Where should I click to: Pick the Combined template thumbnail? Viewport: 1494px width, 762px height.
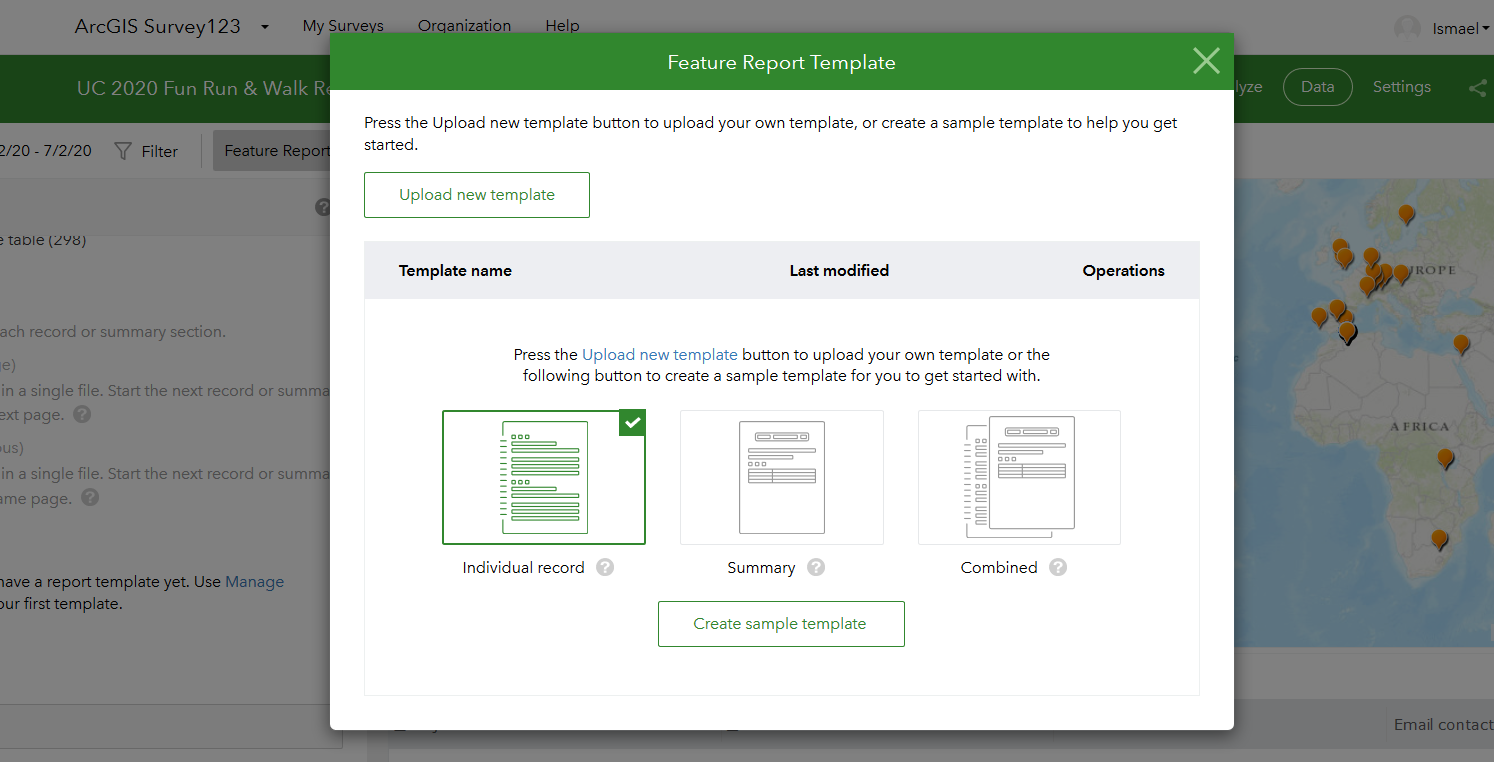(1019, 477)
